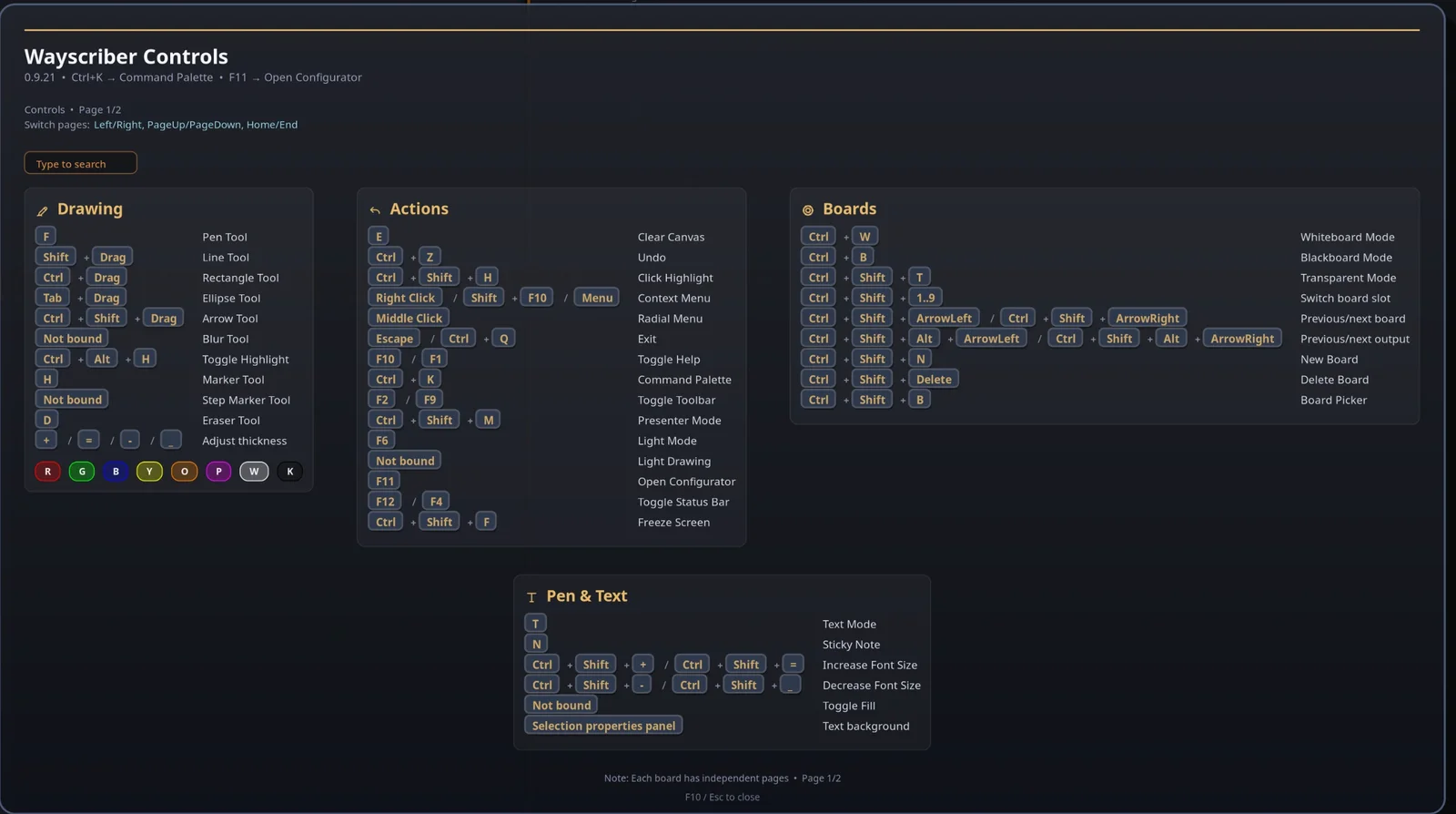Click the Switch board slot label

click(1345, 298)
